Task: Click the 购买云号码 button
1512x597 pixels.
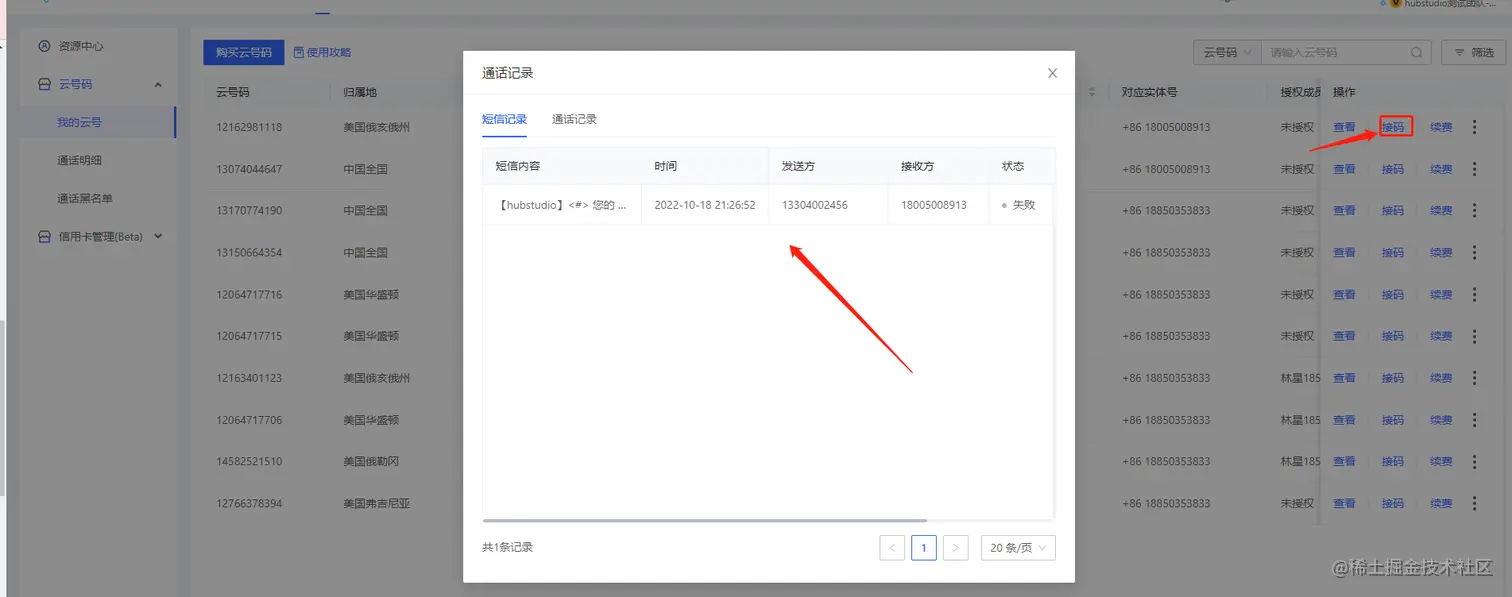Action: pyautogui.click(x=244, y=52)
